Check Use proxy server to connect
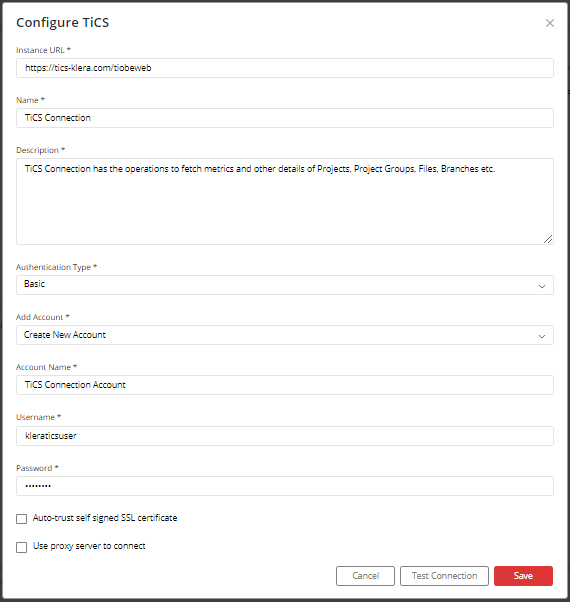The width and height of the screenshot is (570, 602). pos(21,547)
